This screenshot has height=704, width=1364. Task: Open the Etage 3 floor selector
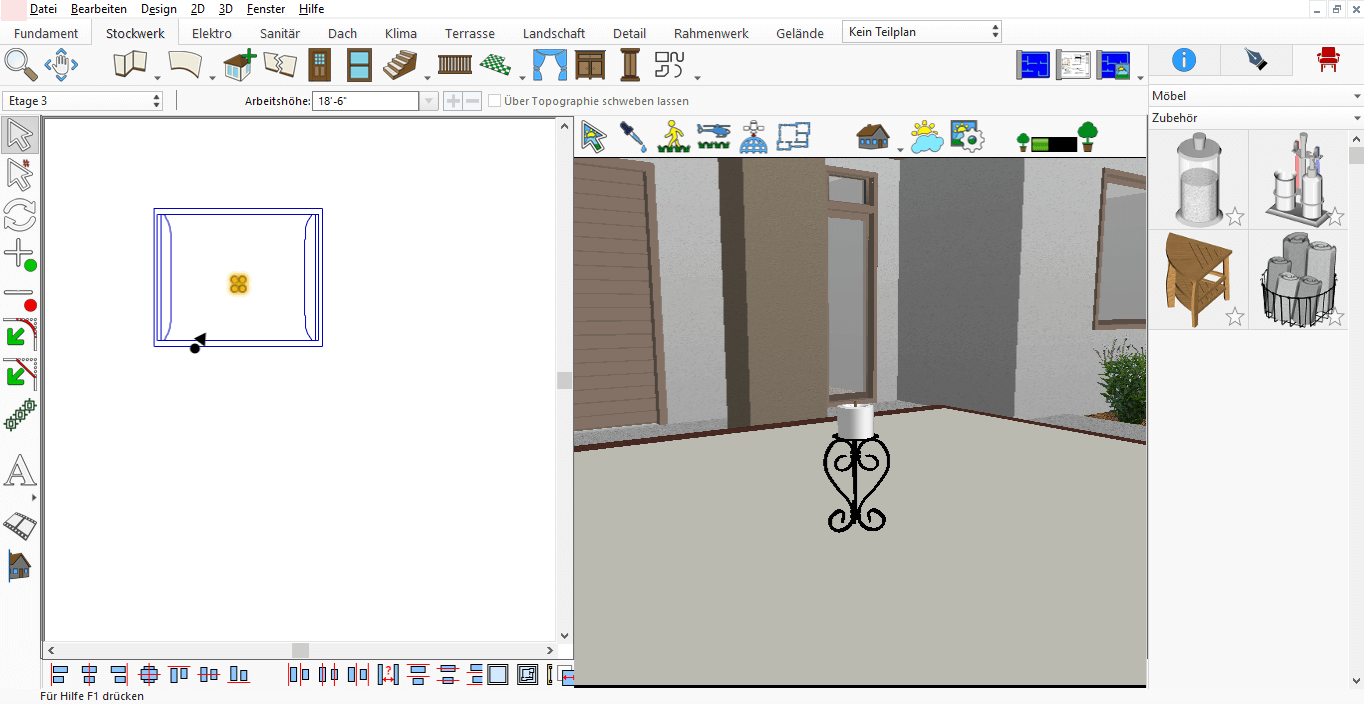click(x=84, y=101)
